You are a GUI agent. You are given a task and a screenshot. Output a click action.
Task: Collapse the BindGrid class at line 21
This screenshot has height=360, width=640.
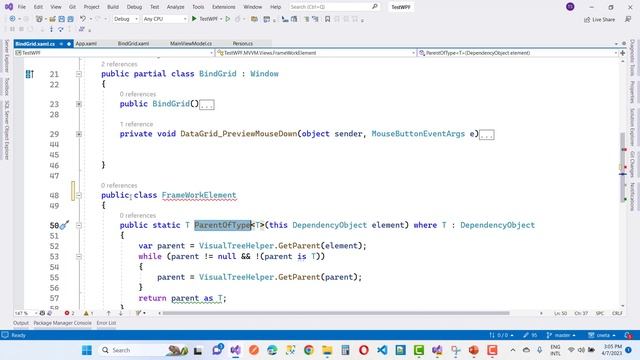79,74
